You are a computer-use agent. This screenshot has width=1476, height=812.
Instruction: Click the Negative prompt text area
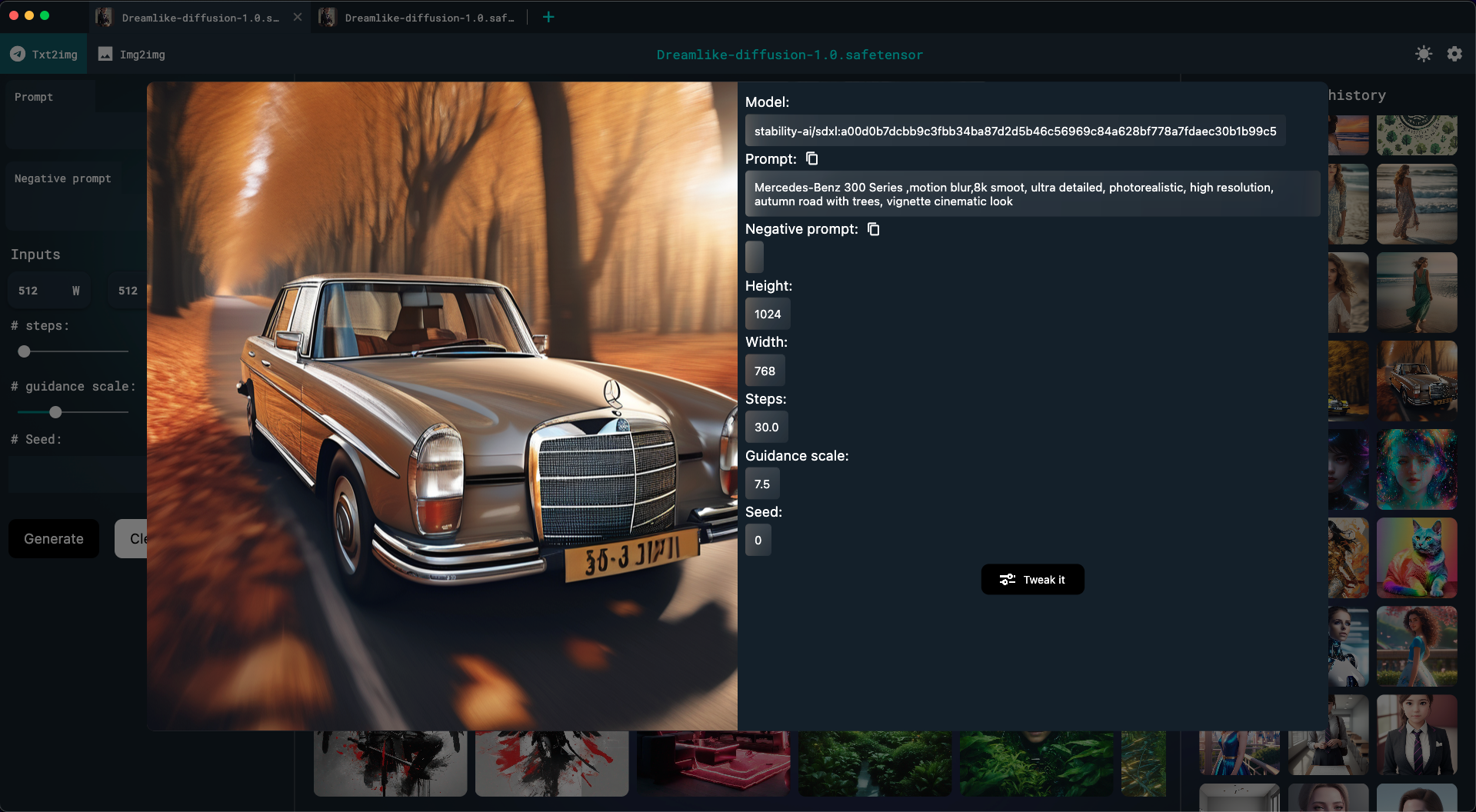[x=77, y=196]
